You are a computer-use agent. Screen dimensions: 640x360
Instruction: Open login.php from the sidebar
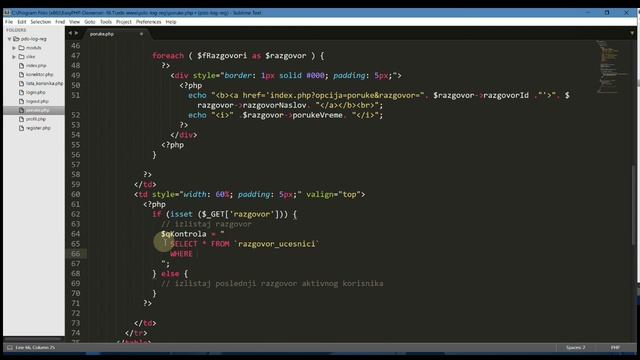pos(36,92)
